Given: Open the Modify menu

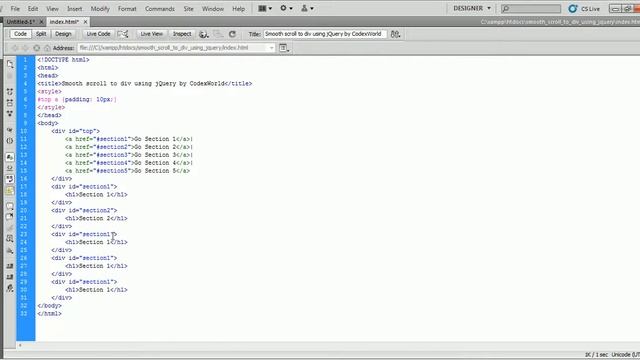Looking at the screenshot, I should 100,9.
